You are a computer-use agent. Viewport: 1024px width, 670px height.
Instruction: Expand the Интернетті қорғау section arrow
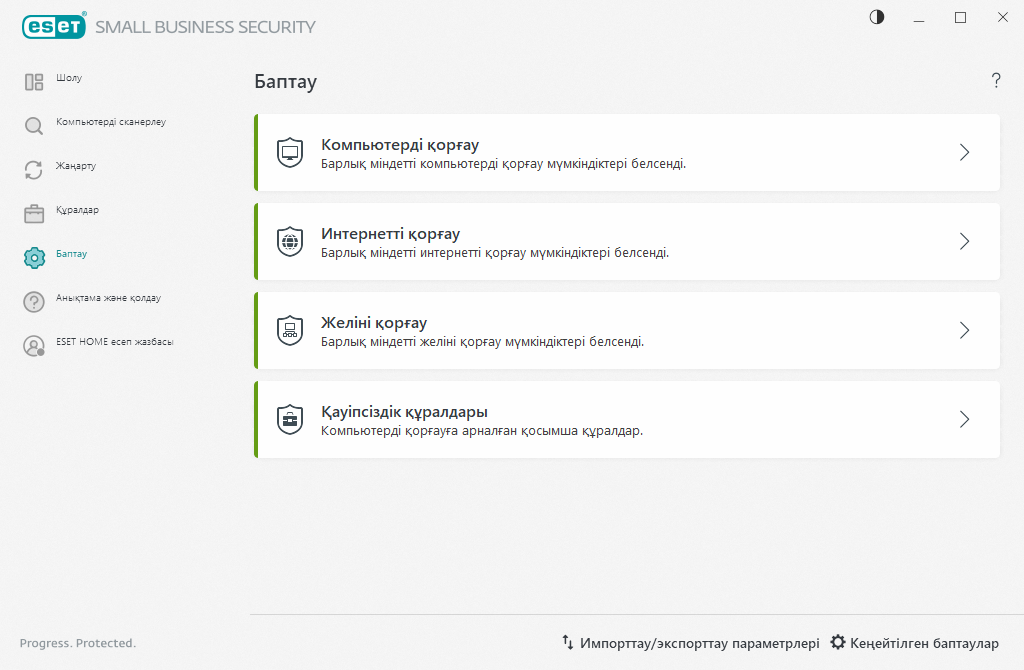click(965, 242)
